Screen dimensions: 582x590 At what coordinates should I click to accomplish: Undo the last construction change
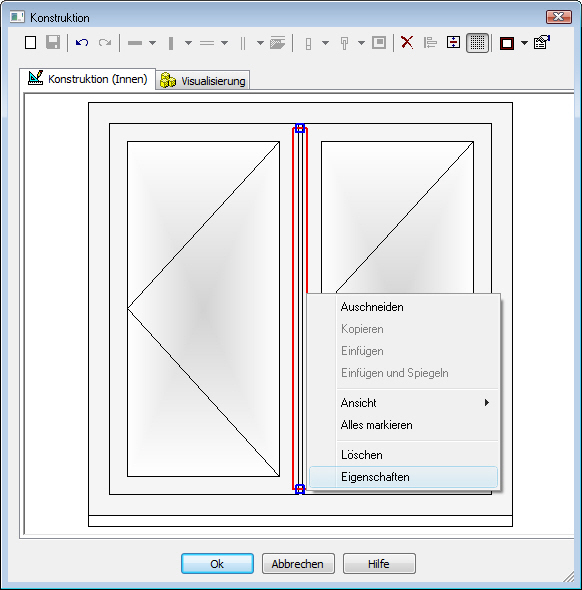tap(82, 43)
